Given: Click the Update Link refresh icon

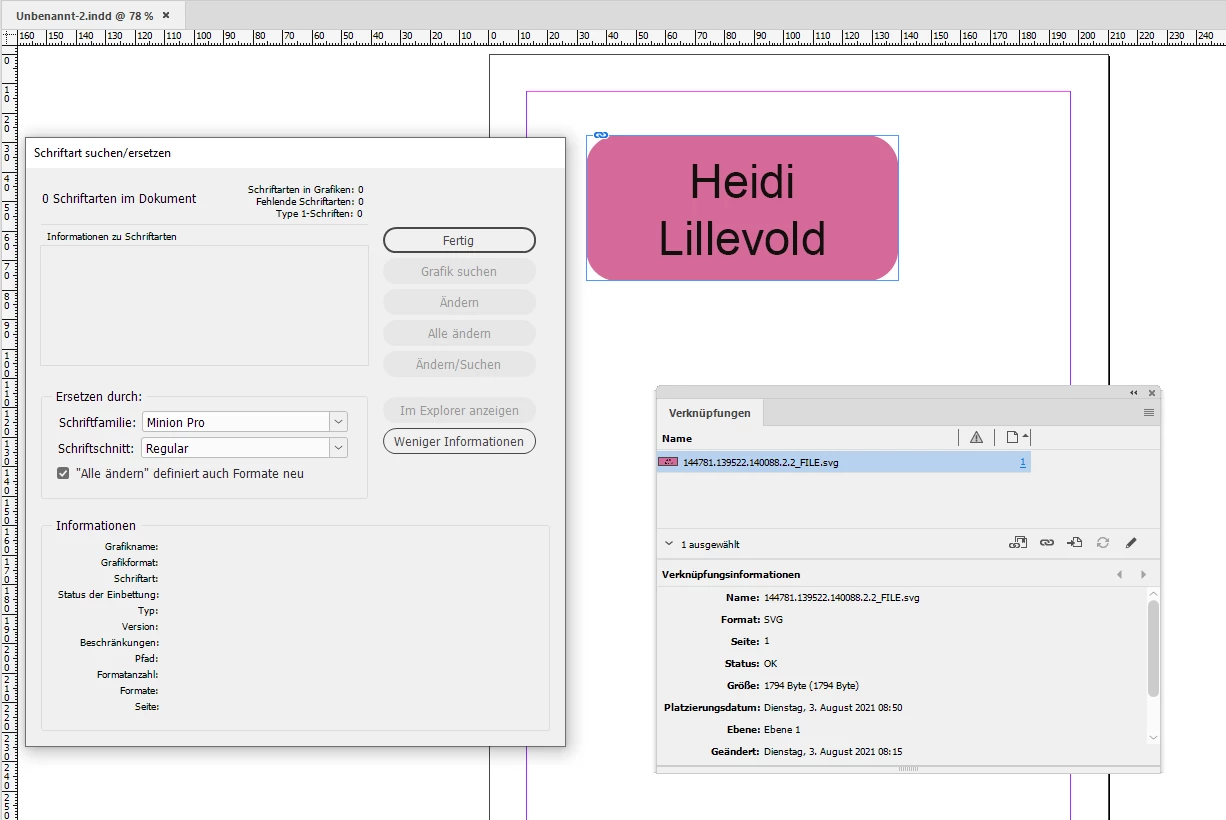Looking at the screenshot, I should (x=1102, y=542).
